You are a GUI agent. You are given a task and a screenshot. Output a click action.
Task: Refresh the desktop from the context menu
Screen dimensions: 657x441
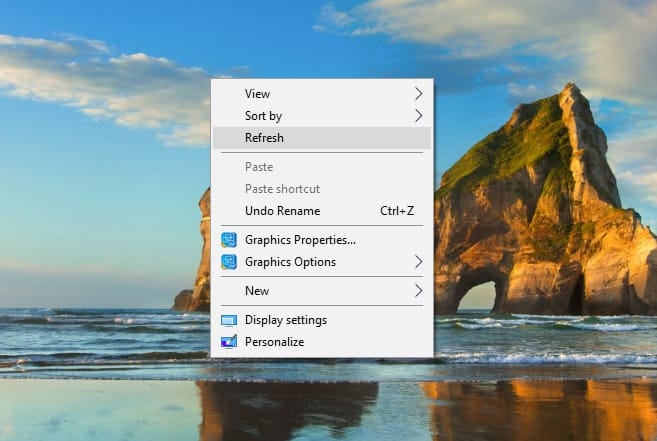pyautogui.click(x=264, y=138)
